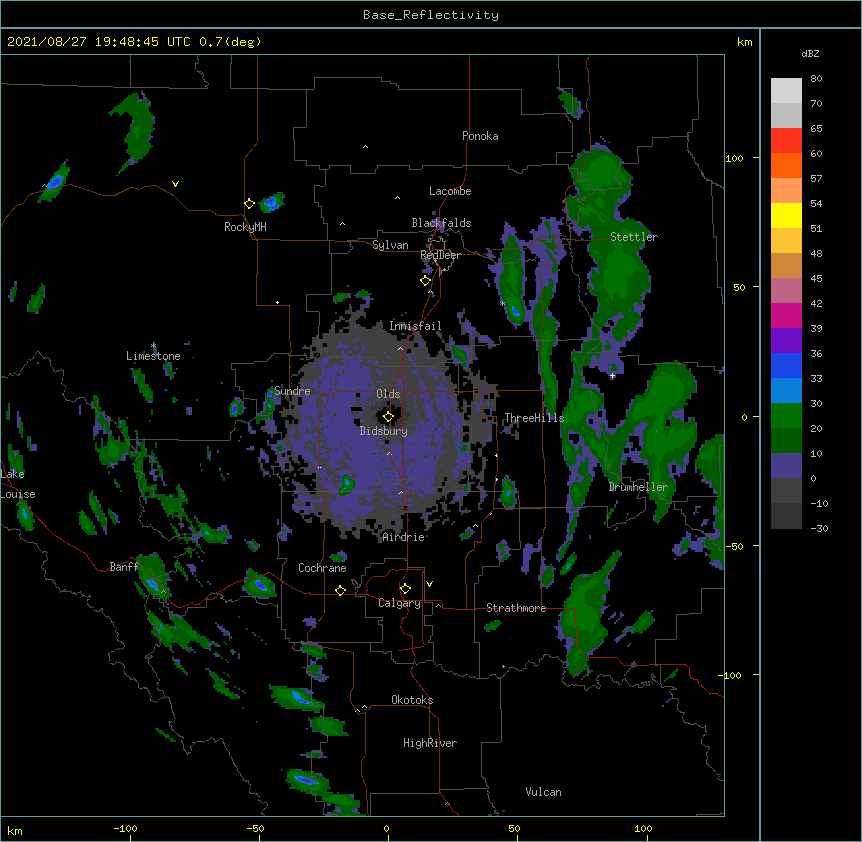Image resolution: width=862 pixels, height=842 pixels.
Task: Click the yellow diamond marker near RockyMH
Action: (x=249, y=204)
